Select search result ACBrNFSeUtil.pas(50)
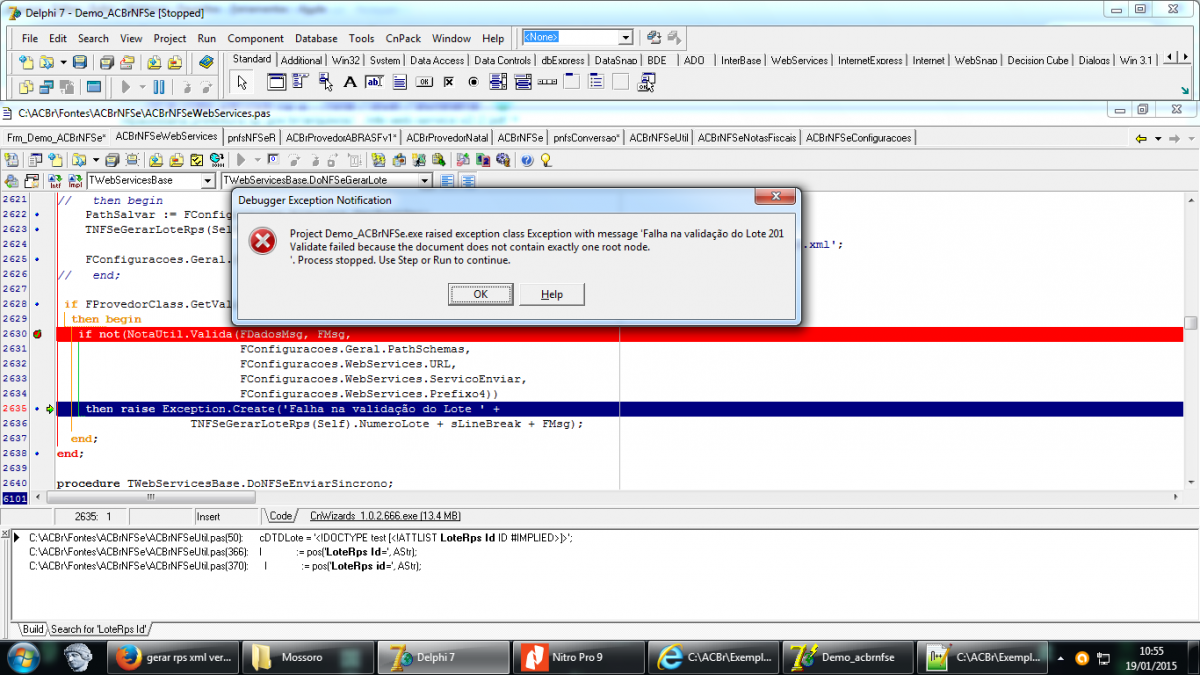Image resolution: width=1200 pixels, height=675 pixels. (x=300, y=537)
